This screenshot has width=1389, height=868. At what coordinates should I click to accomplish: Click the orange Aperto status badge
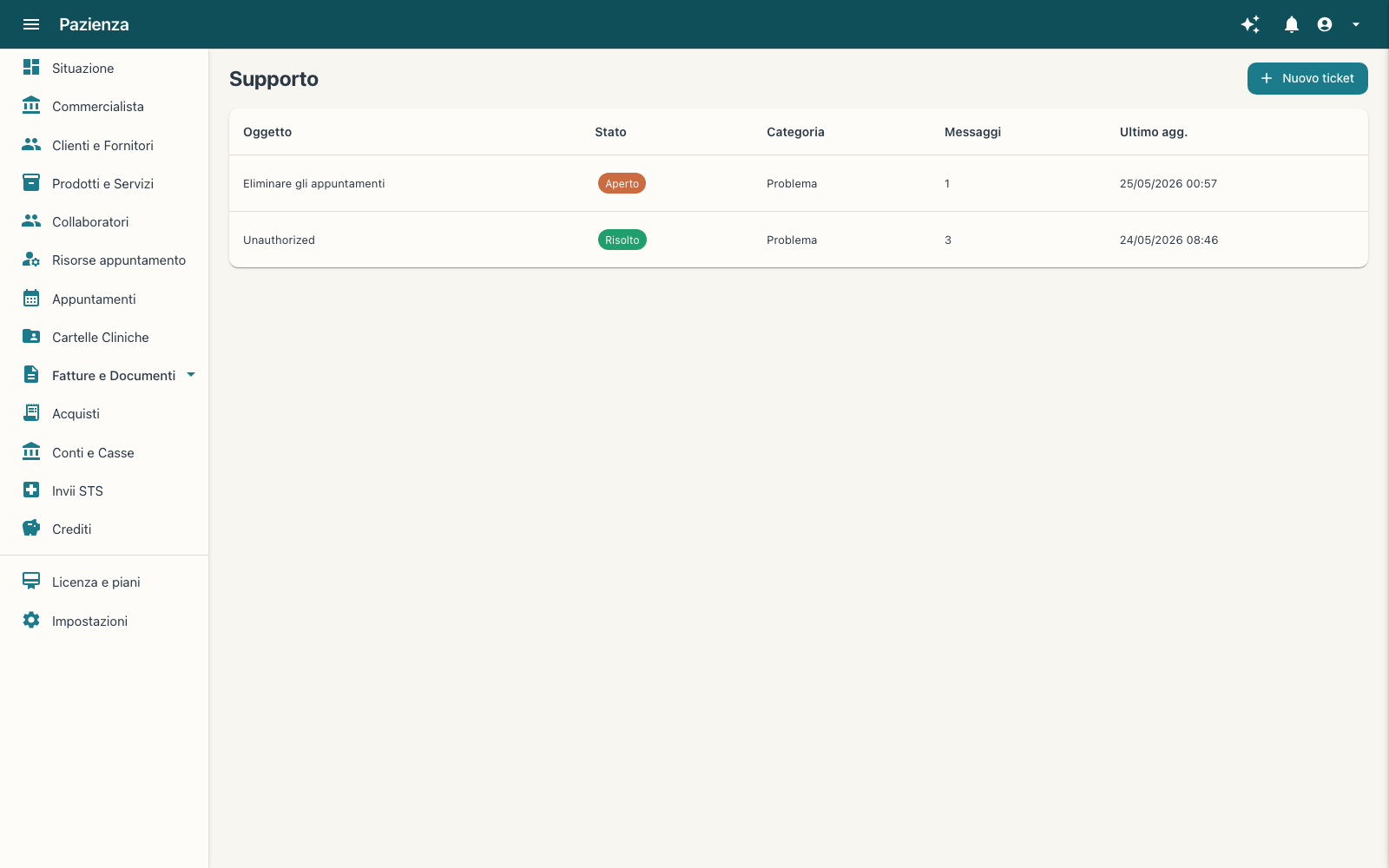[x=622, y=183]
